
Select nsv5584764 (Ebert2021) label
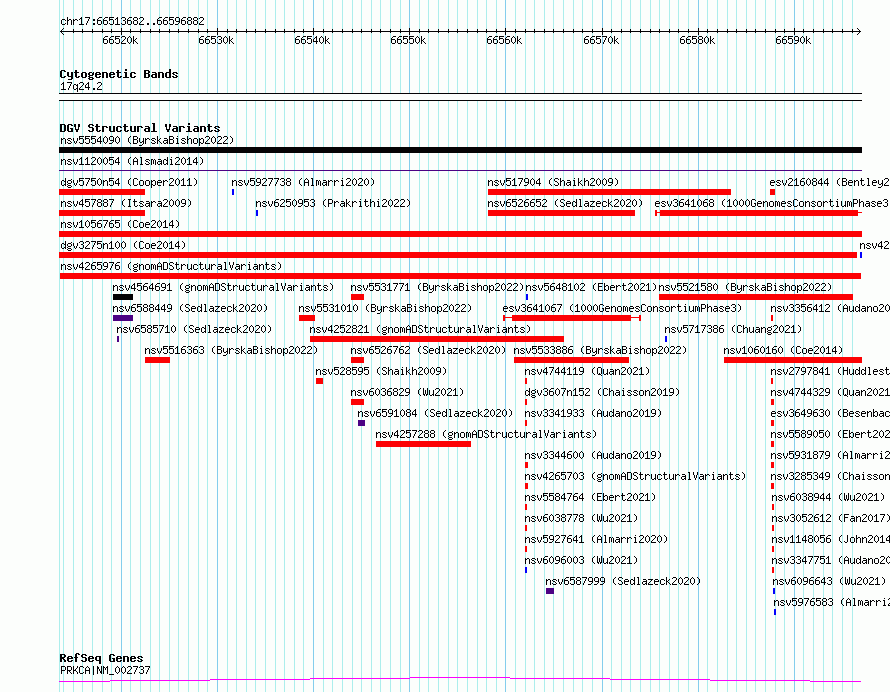click(590, 497)
